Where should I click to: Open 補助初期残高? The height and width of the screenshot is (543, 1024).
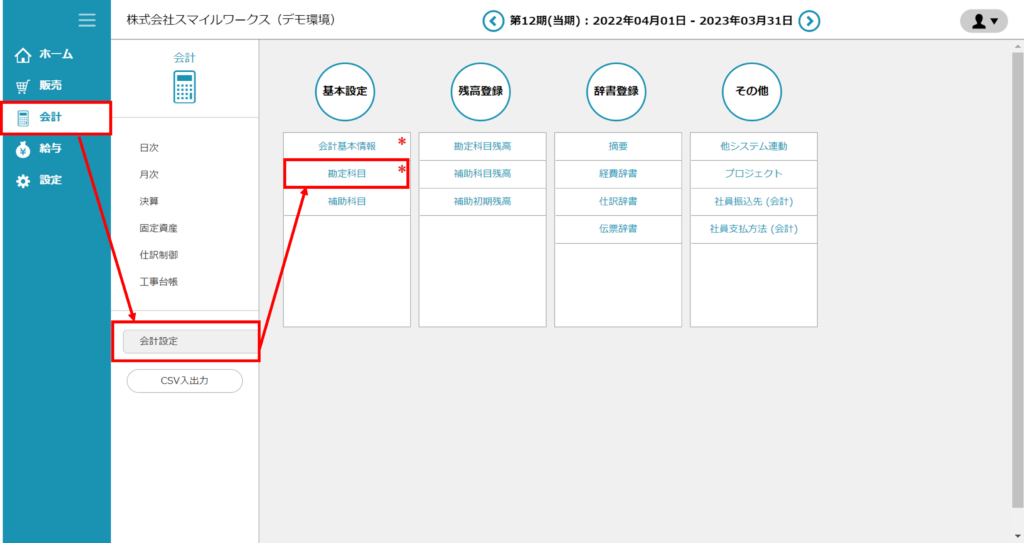coord(483,201)
